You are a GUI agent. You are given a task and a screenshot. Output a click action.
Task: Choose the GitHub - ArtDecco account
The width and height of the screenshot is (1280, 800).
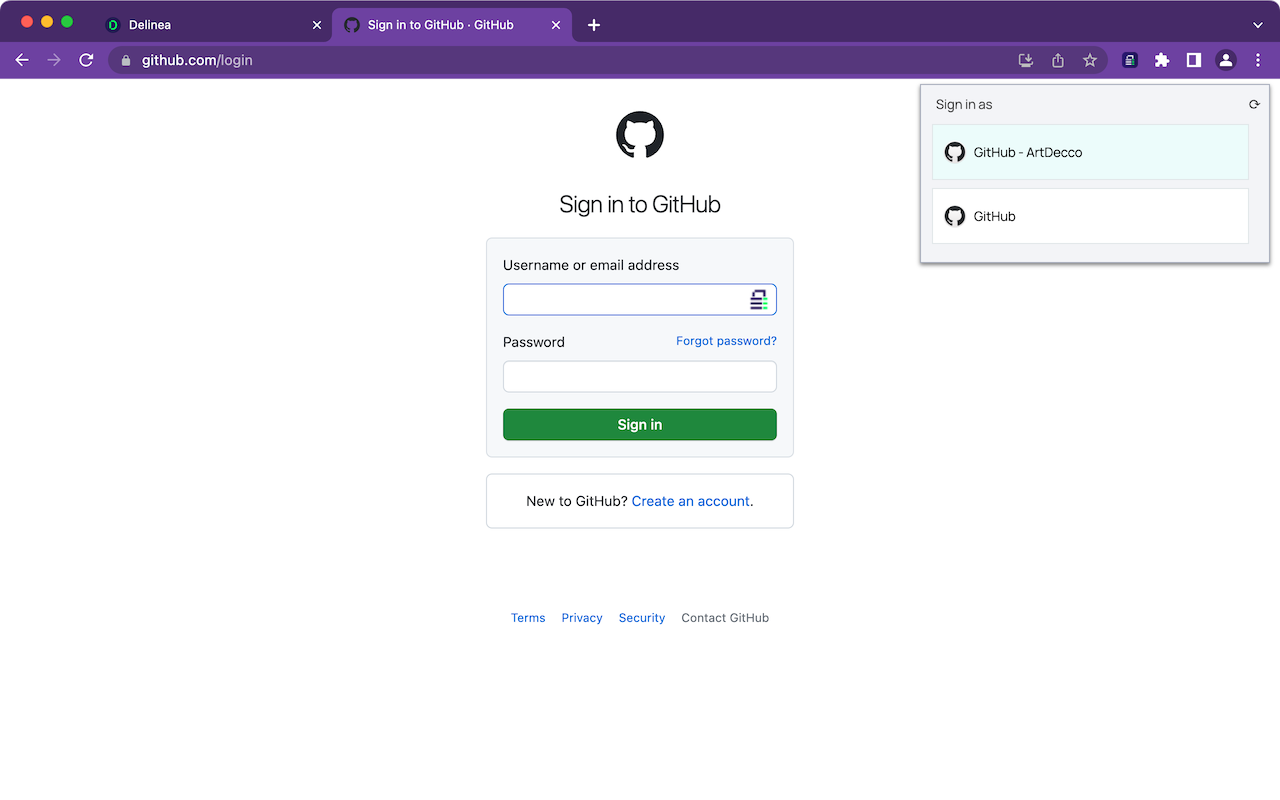(x=1090, y=152)
